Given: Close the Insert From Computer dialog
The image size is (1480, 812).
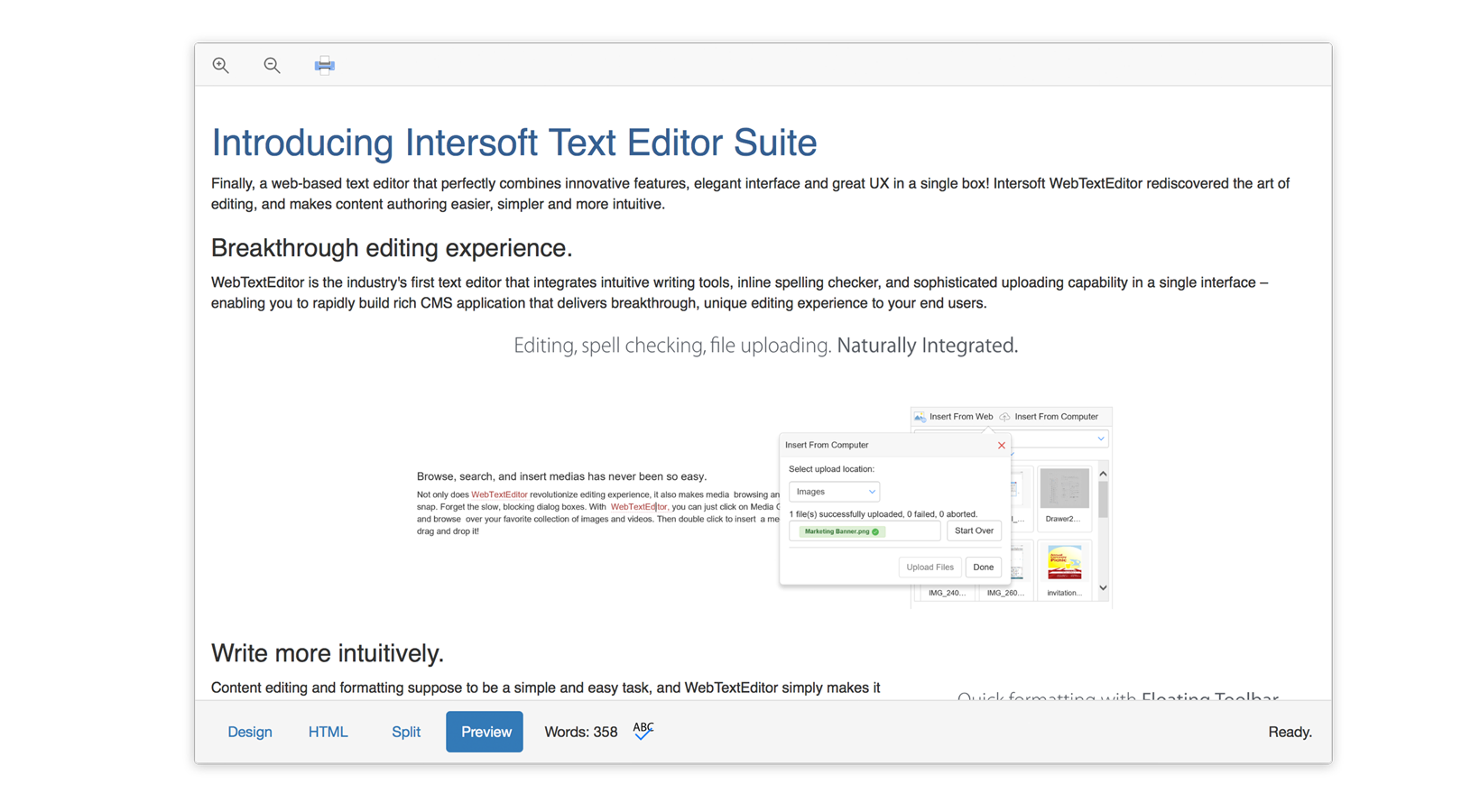Looking at the screenshot, I should pyautogui.click(x=1001, y=445).
